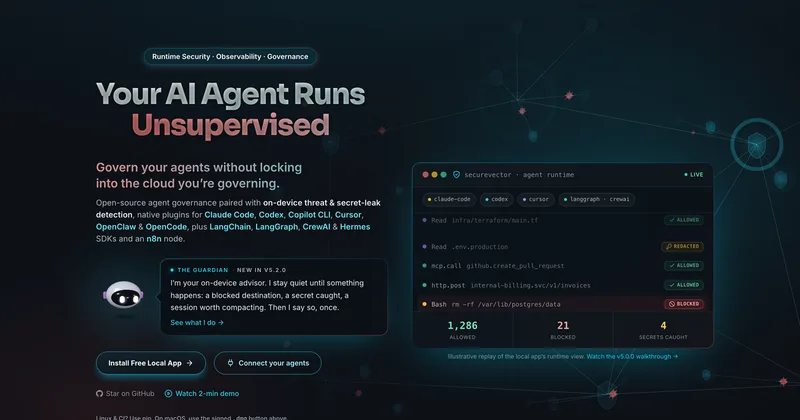
Task: Click the Runtime Security Observability Governance badge
Action: click(230, 57)
